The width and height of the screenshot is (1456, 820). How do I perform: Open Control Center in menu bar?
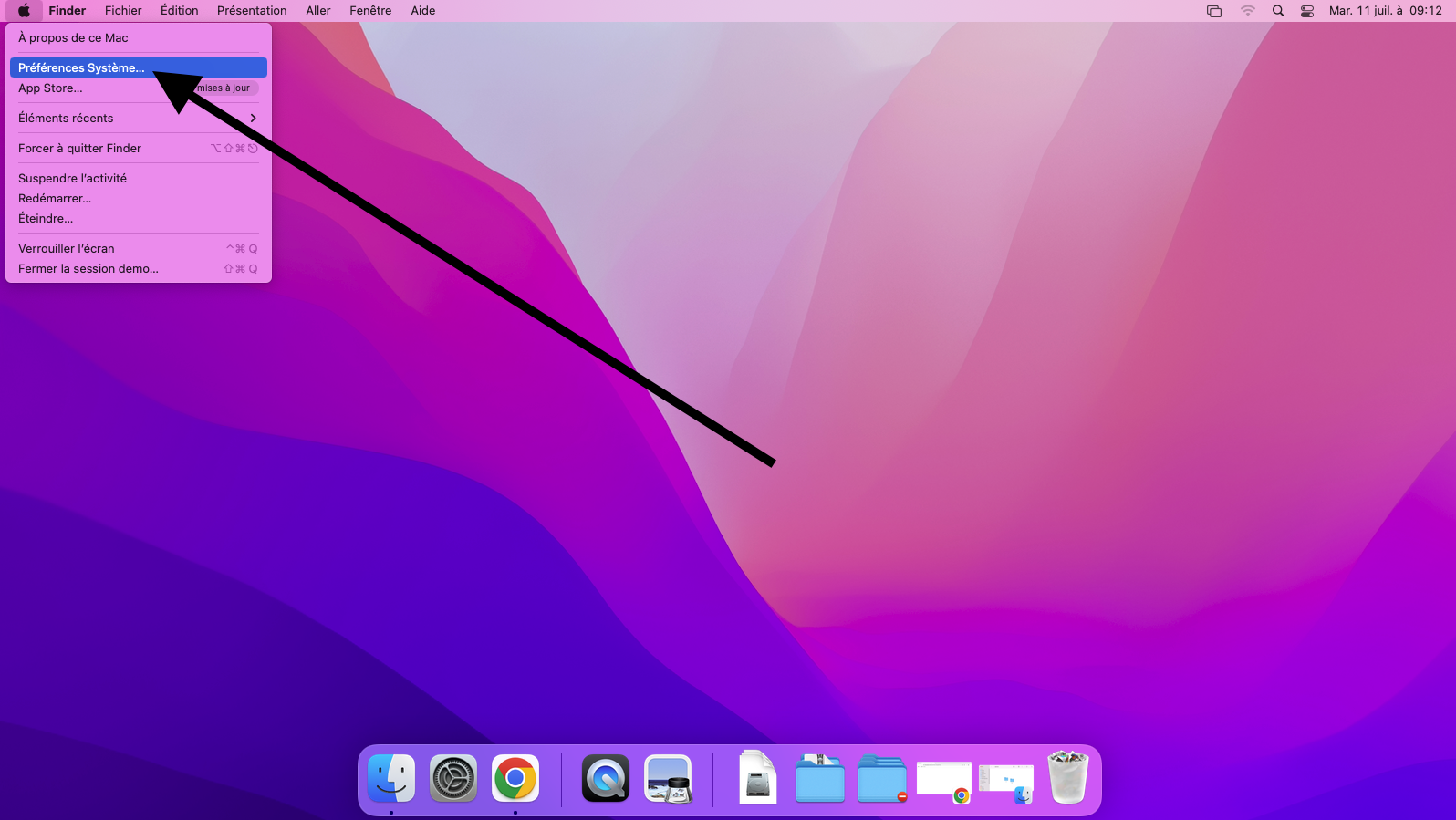tap(1307, 11)
